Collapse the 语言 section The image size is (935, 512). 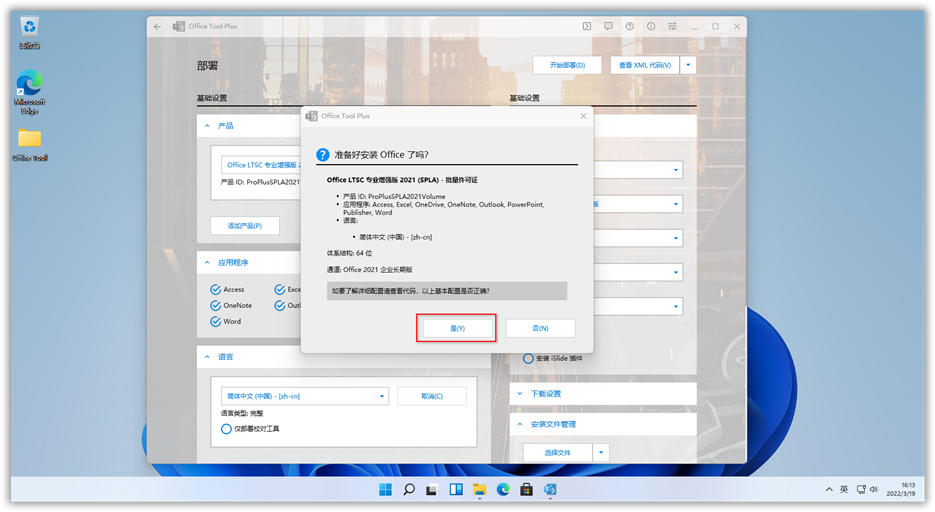[207, 357]
